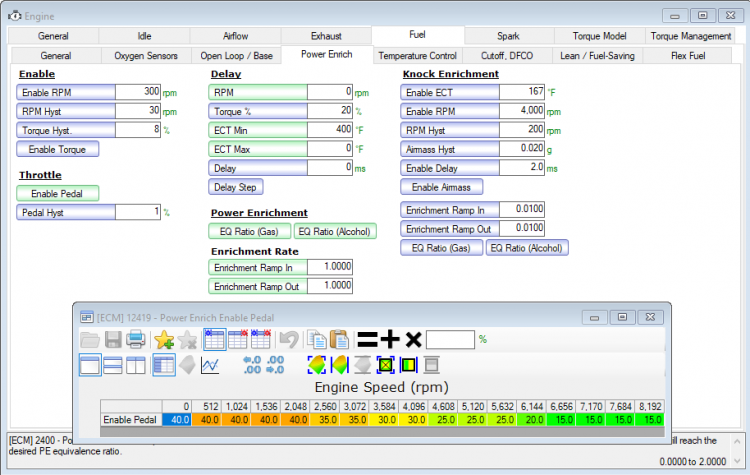Click the table icon in ECM 12419 title bar
Viewport: 750px width, 475px height.
(87, 317)
